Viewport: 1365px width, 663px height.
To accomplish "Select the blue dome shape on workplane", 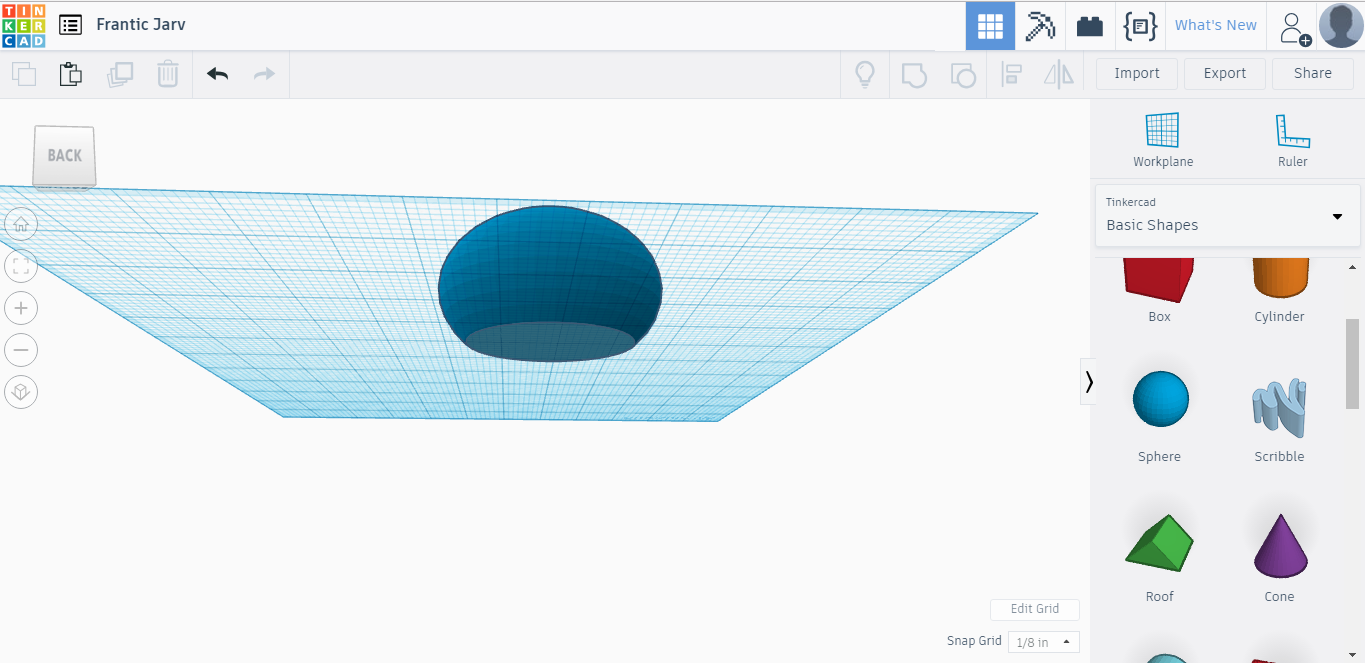I will [549, 284].
